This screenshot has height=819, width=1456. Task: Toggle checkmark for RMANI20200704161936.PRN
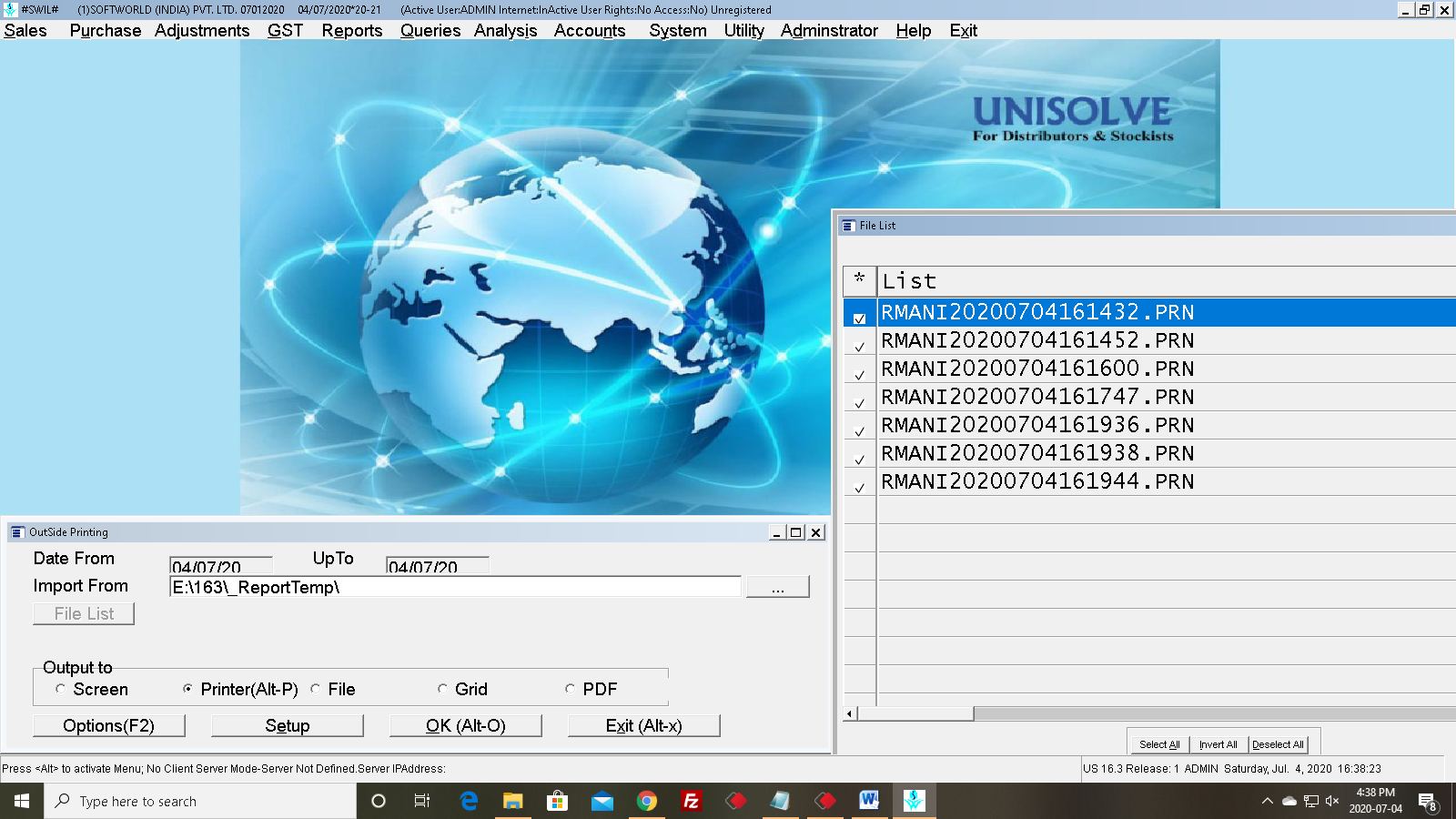[859, 431]
